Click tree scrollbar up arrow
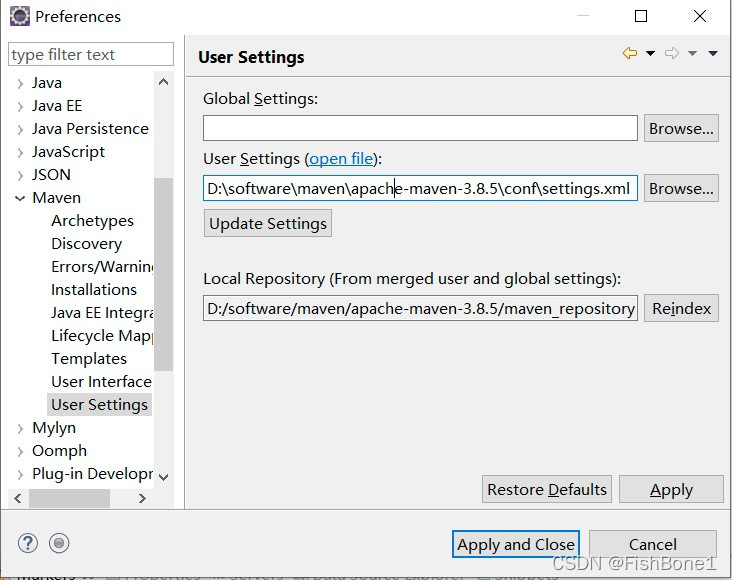The width and height of the screenshot is (732, 580). tap(163, 82)
